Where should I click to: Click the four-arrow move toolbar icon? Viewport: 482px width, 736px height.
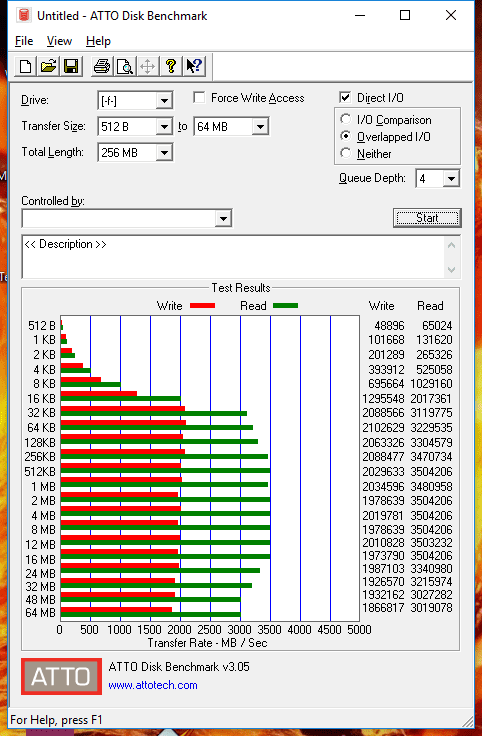click(147, 66)
